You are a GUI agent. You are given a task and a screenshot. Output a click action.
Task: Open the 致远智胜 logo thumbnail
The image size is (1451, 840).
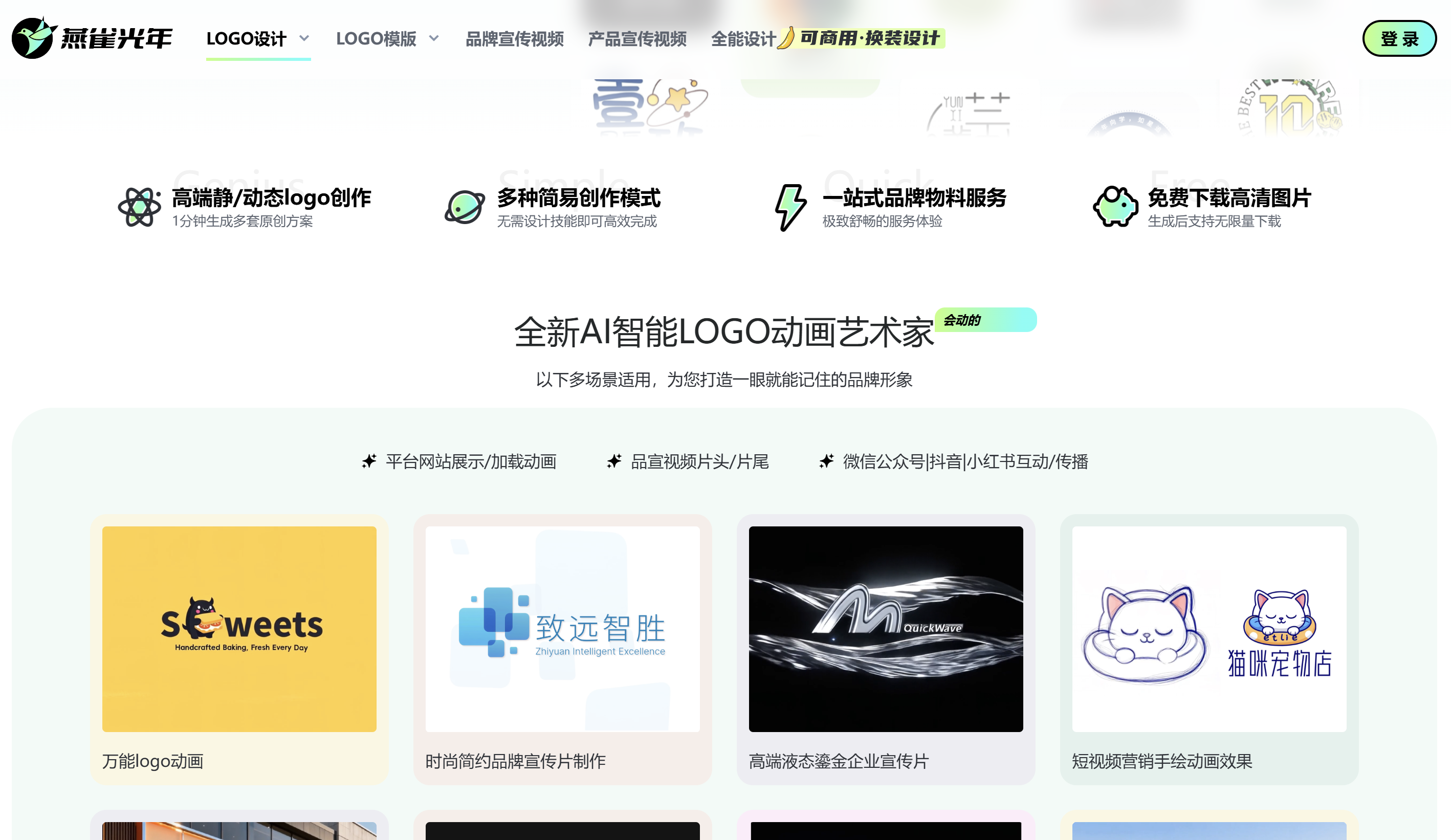tap(563, 629)
